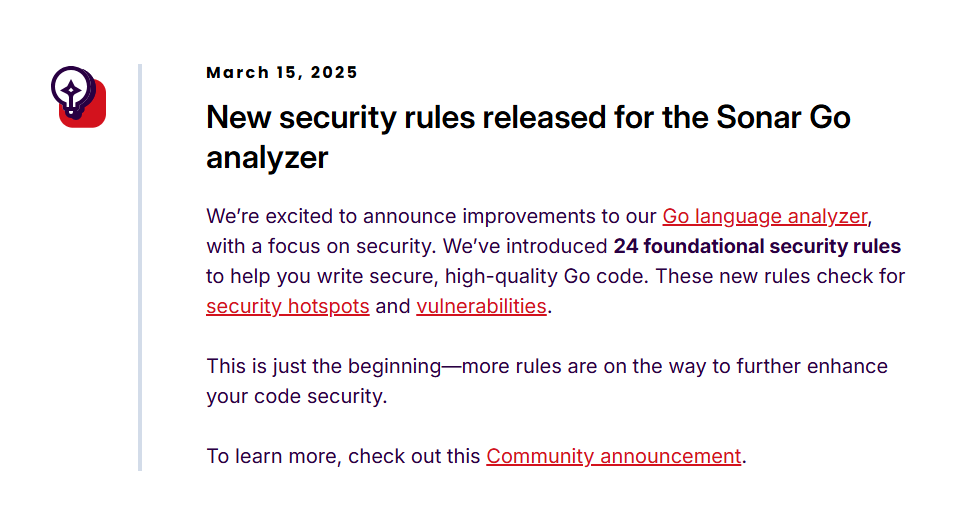Click the word and between the red links
The image size is (954, 528).
pyautogui.click(x=392, y=306)
